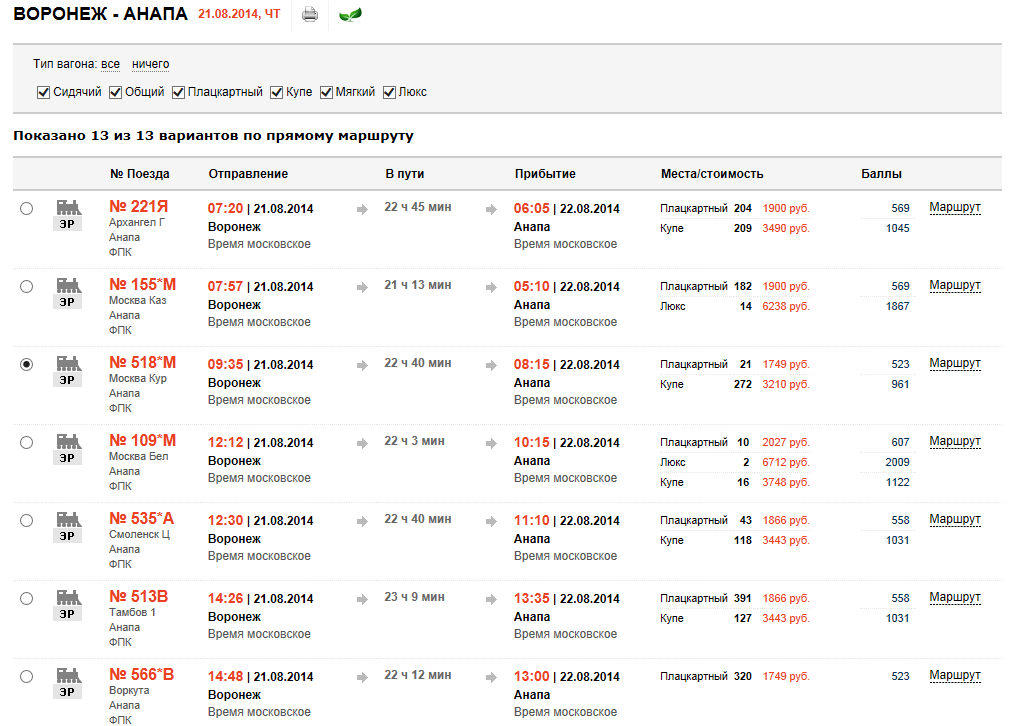Image resolution: width=1026 pixels, height=726 pixels.
Task: Open Маршрут link for train № 221Я
Action: (955, 207)
